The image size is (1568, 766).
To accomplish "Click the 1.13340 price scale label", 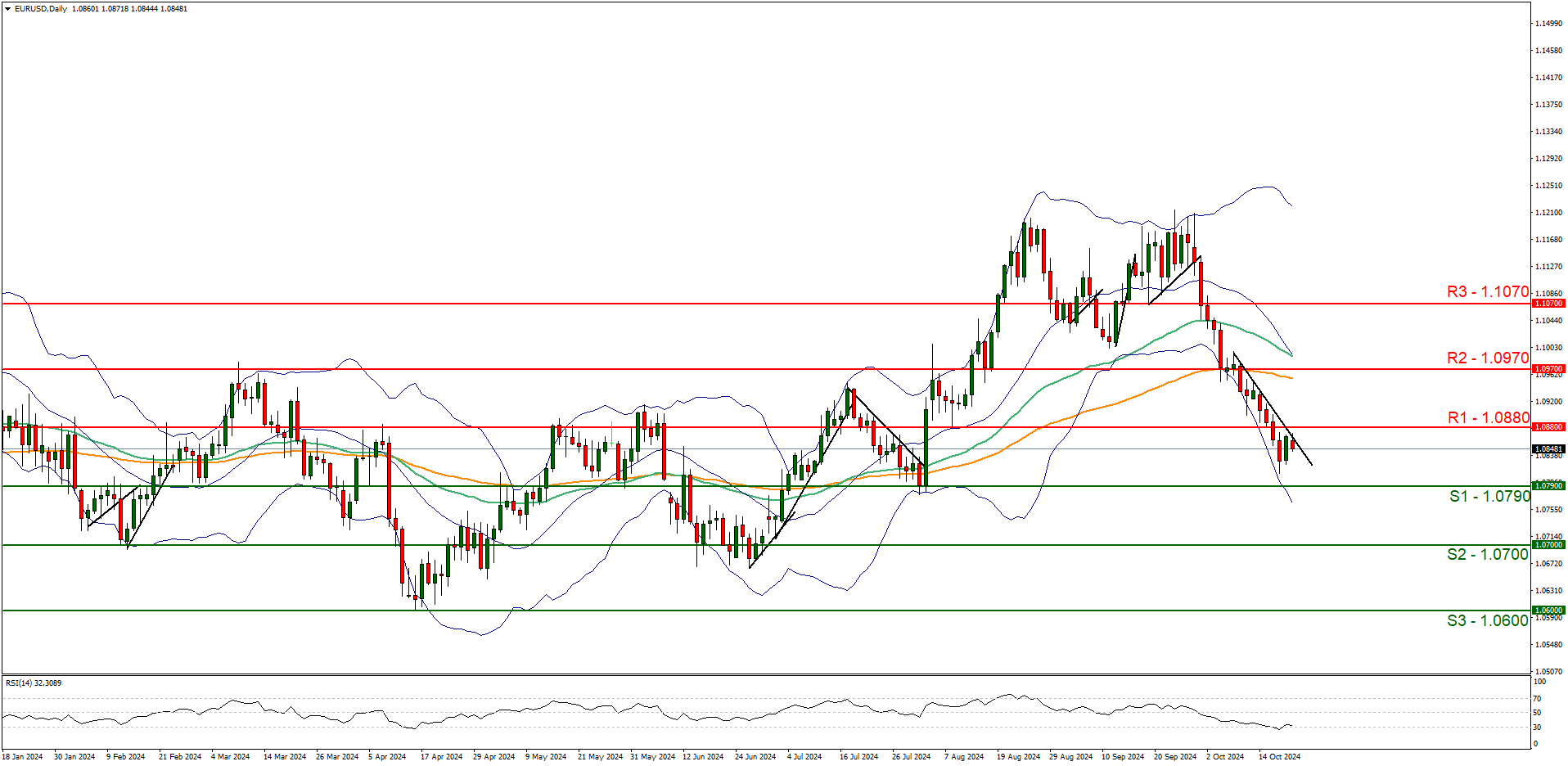I will coord(1548,132).
